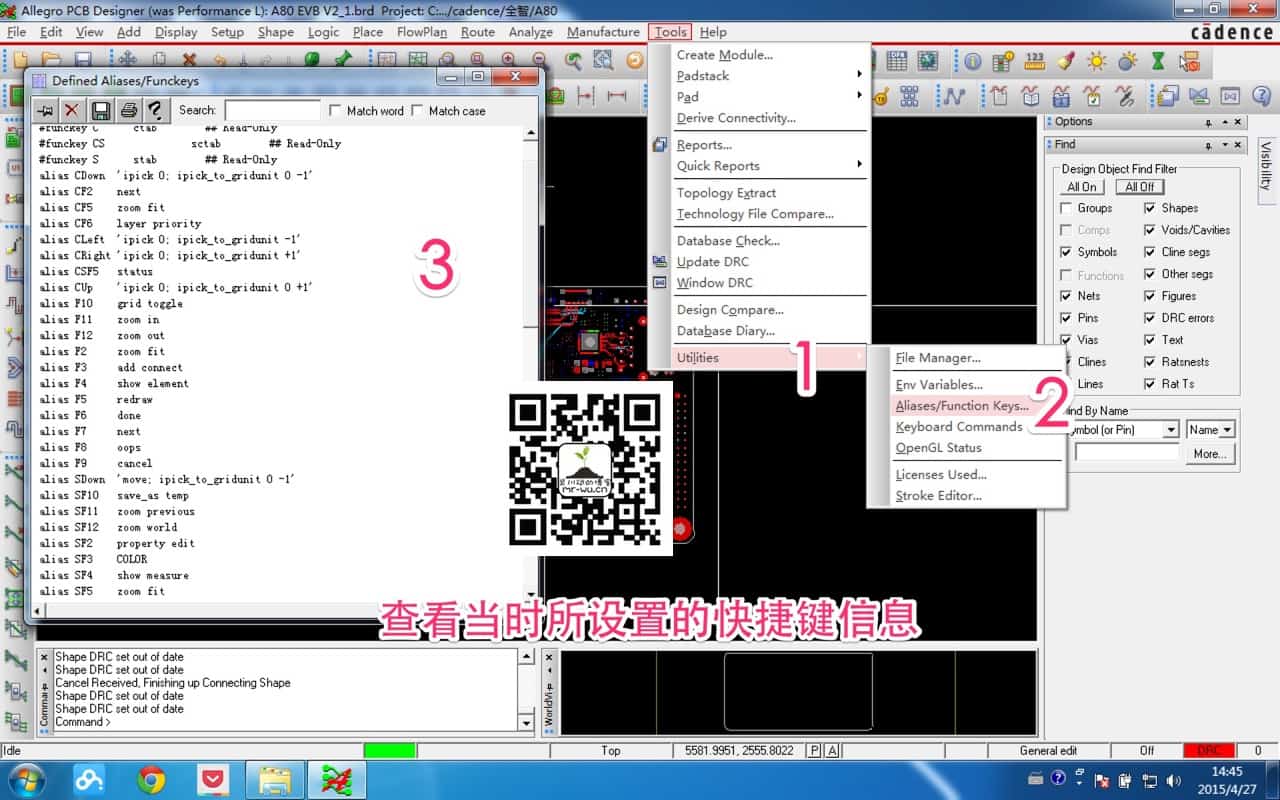The height and width of the screenshot is (800, 1280).
Task: Select the highlight brush icon
Action: 1066,61
